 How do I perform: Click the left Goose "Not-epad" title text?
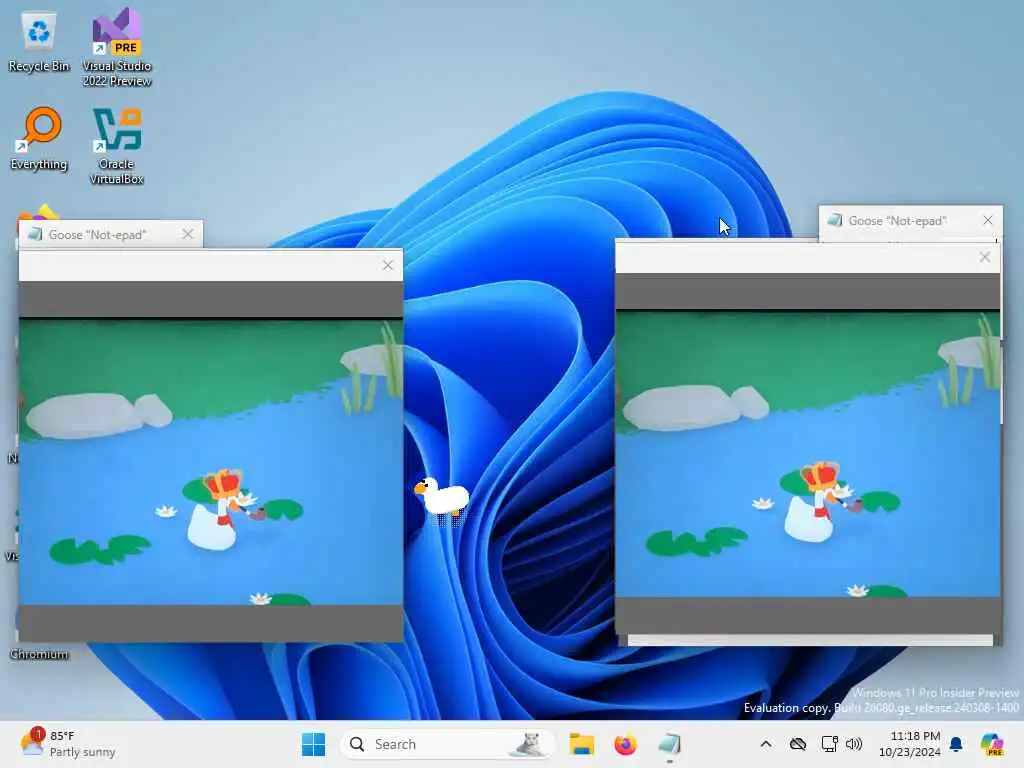(x=97, y=234)
